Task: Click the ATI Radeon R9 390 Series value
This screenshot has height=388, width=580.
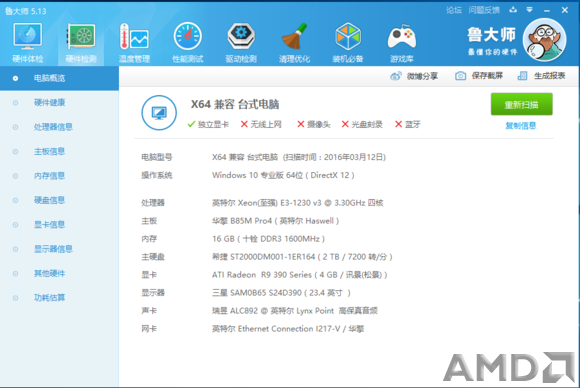Action: [x=299, y=275]
